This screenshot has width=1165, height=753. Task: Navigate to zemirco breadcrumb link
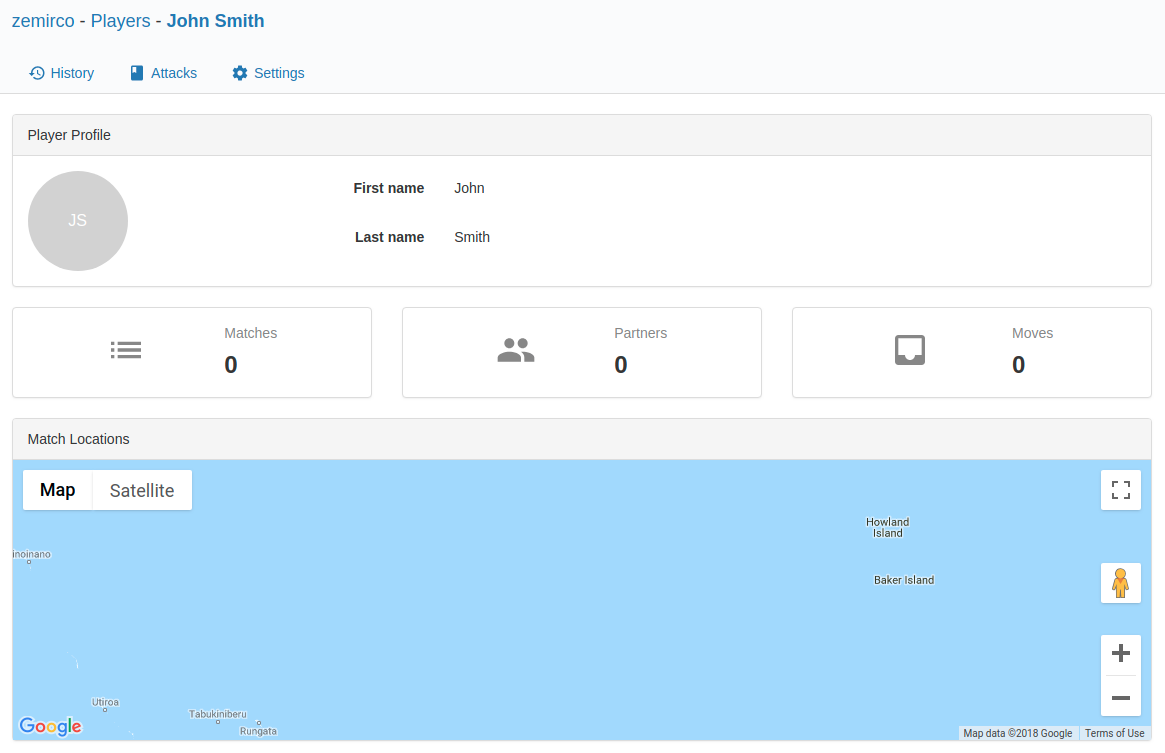[43, 21]
